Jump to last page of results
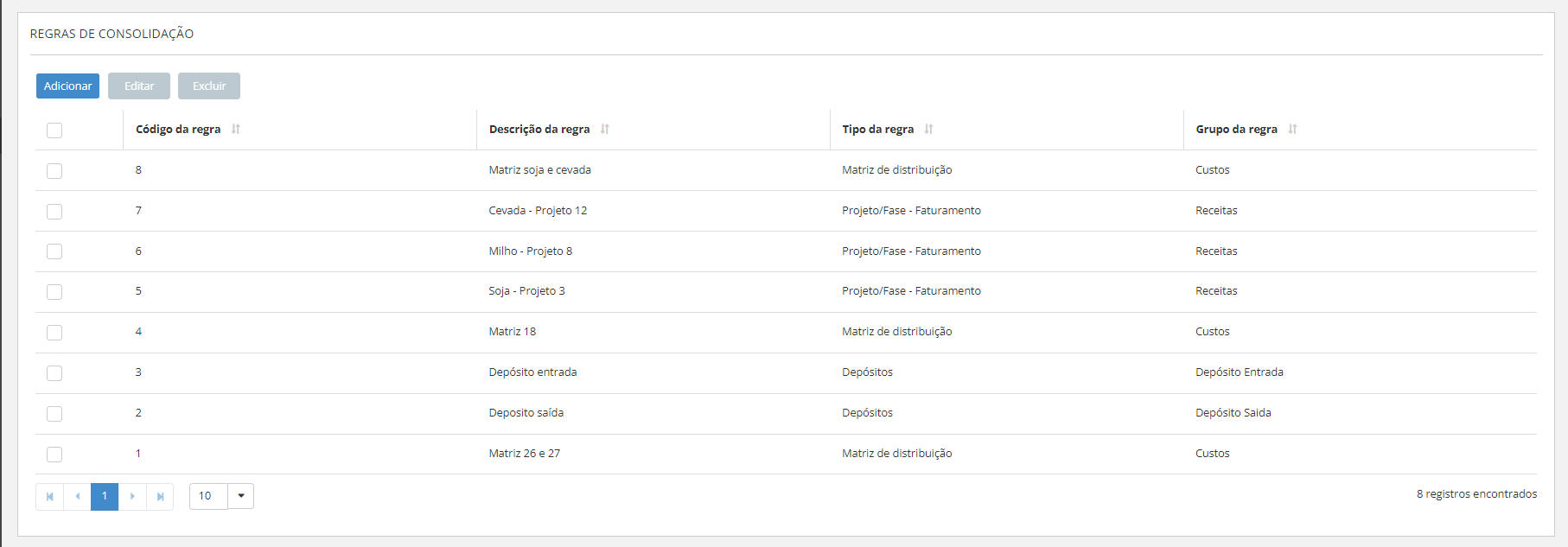Image resolution: width=1568 pixels, height=547 pixels. pos(160,496)
